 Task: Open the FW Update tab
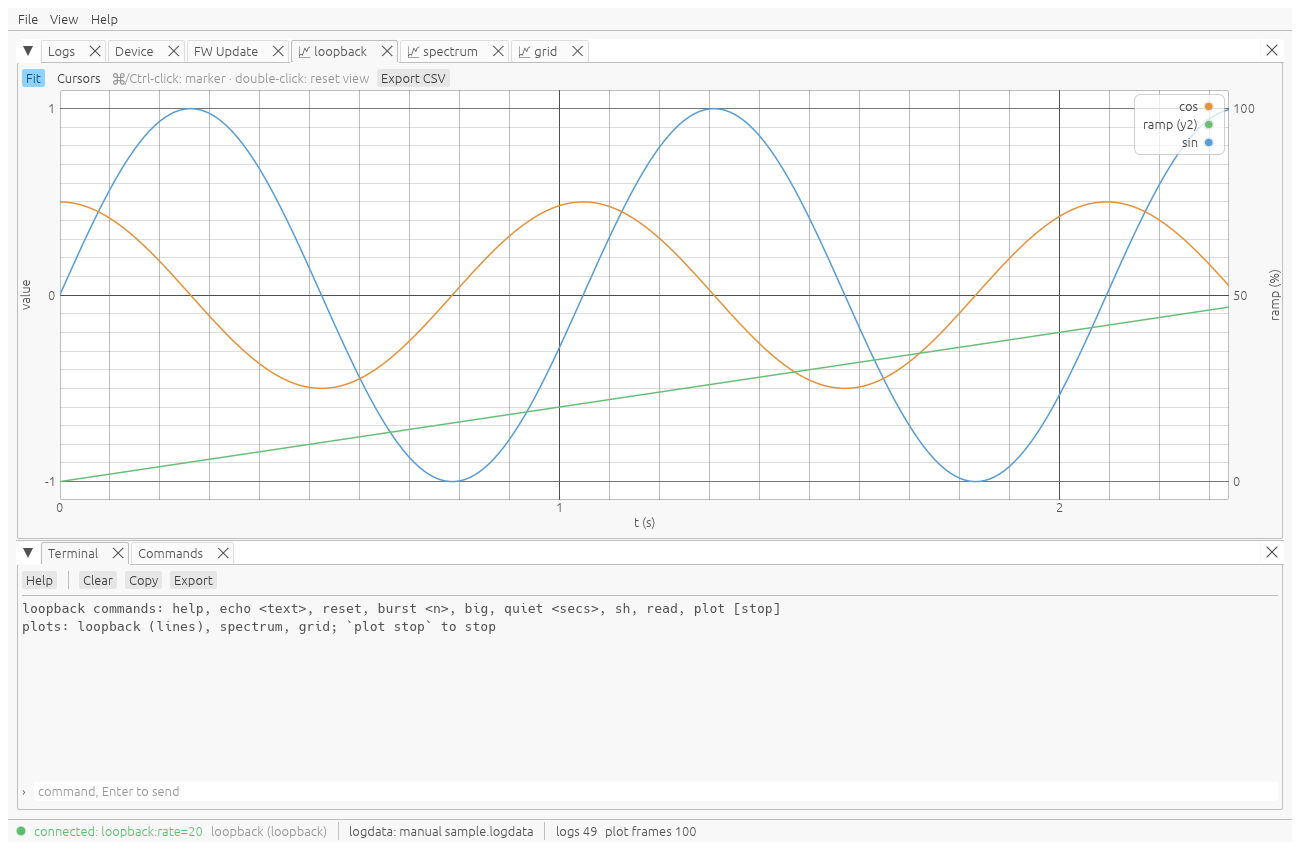[x=226, y=51]
